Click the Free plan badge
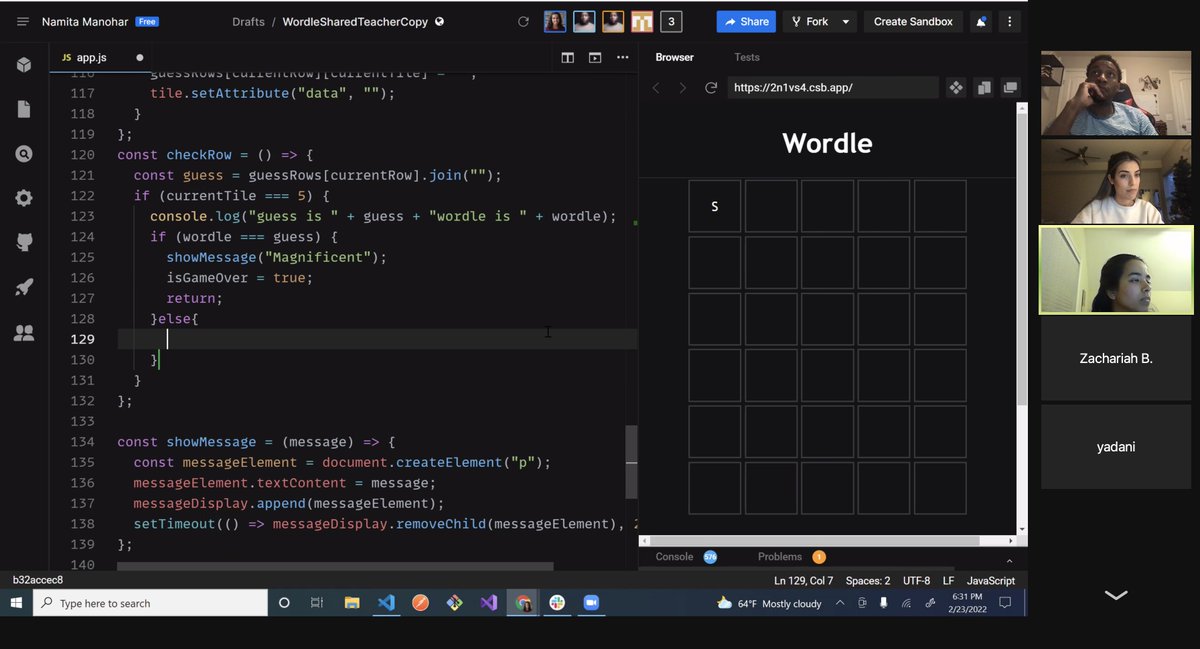This screenshot has height=649, width=1200. coord(147,21)
